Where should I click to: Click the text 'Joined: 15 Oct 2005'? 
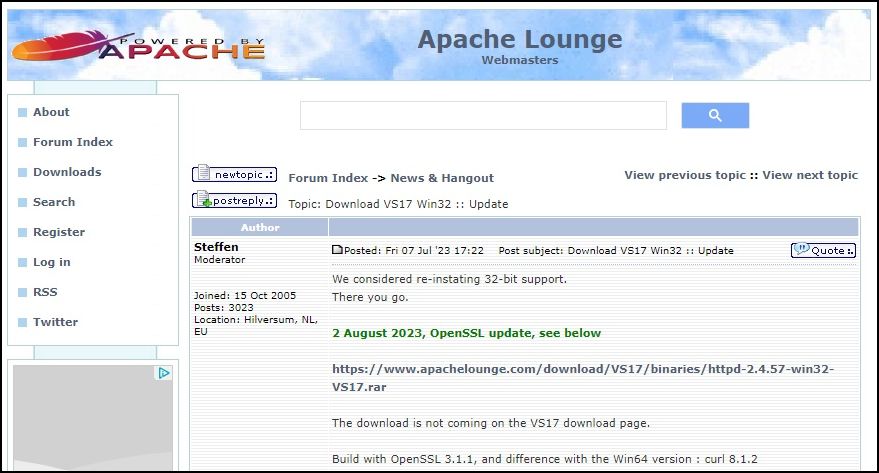245,295
